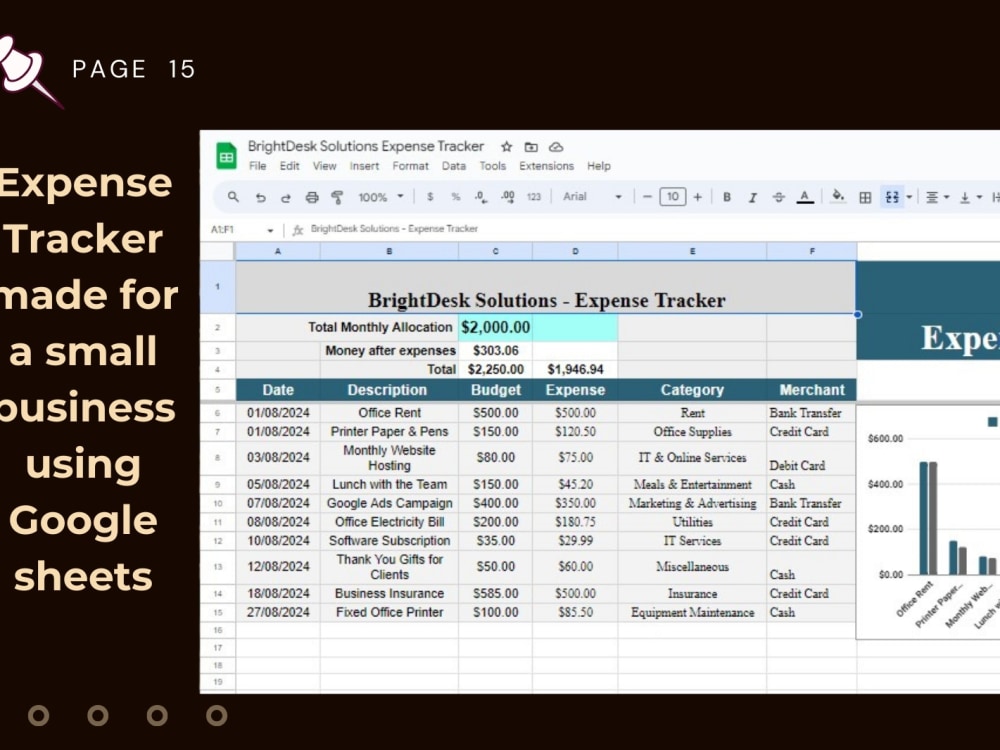Open the Data menu
The width and height of the screenshot is (1000, 750).
[453, 166]
